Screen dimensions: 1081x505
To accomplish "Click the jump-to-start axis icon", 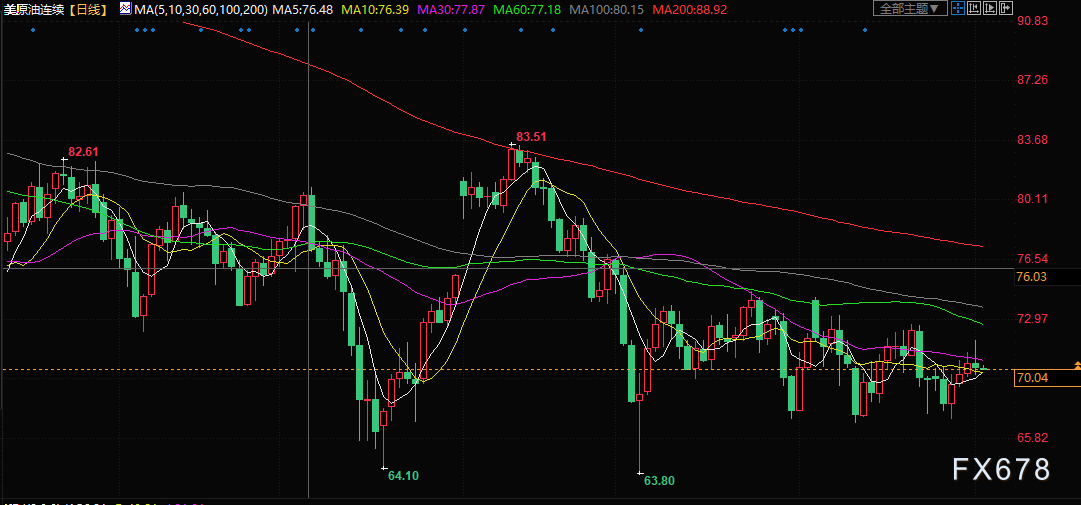I will pos(974,8).
